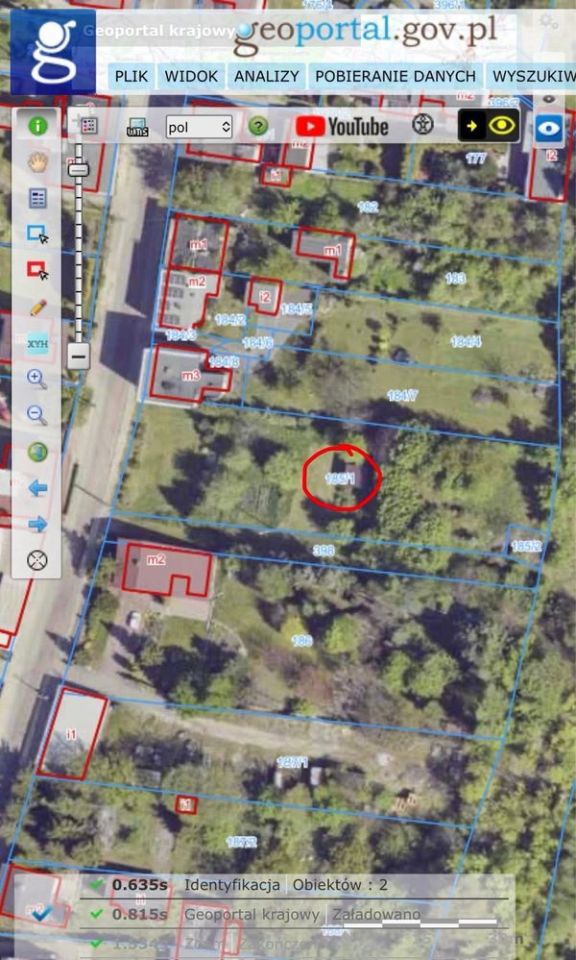Select the green info identification tool
Image resolution: width=576 pixels, height=960 pixels.
[x=38, y=126]
